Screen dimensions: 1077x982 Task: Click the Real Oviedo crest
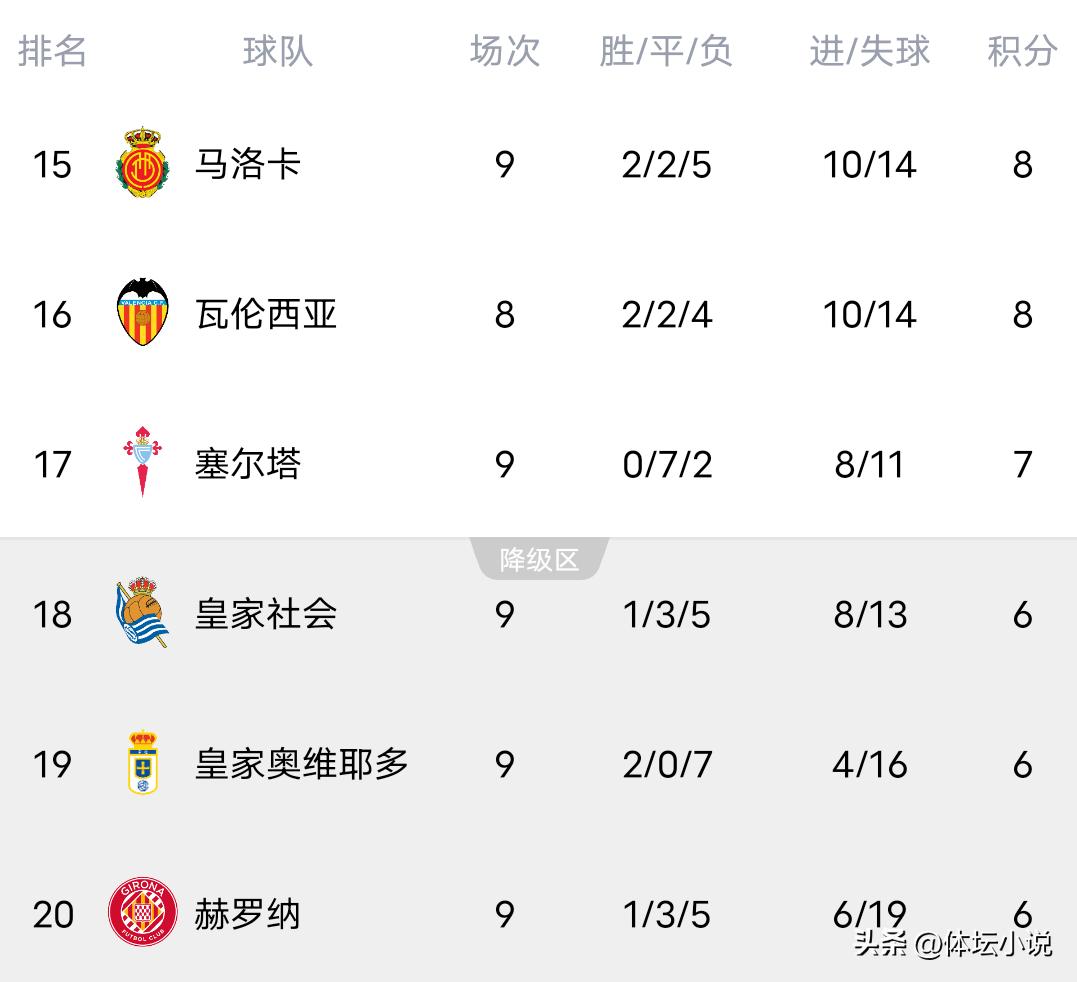142,763
